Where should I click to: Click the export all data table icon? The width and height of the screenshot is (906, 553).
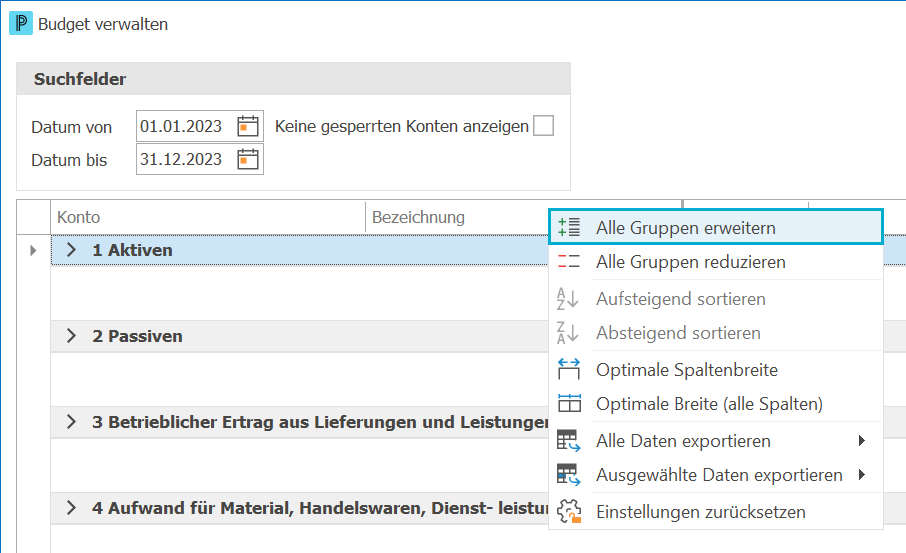tap(569, 440)
